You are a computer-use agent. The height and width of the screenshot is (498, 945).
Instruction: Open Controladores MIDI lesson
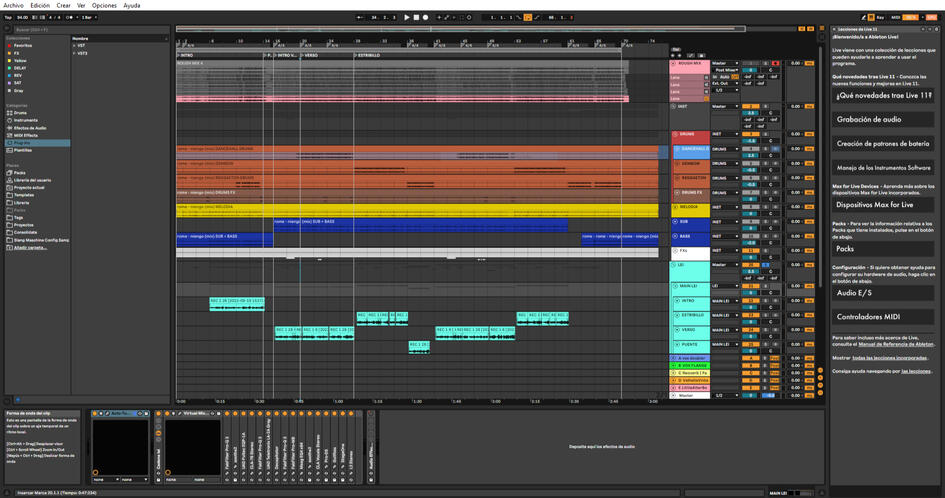click(883, 317)
